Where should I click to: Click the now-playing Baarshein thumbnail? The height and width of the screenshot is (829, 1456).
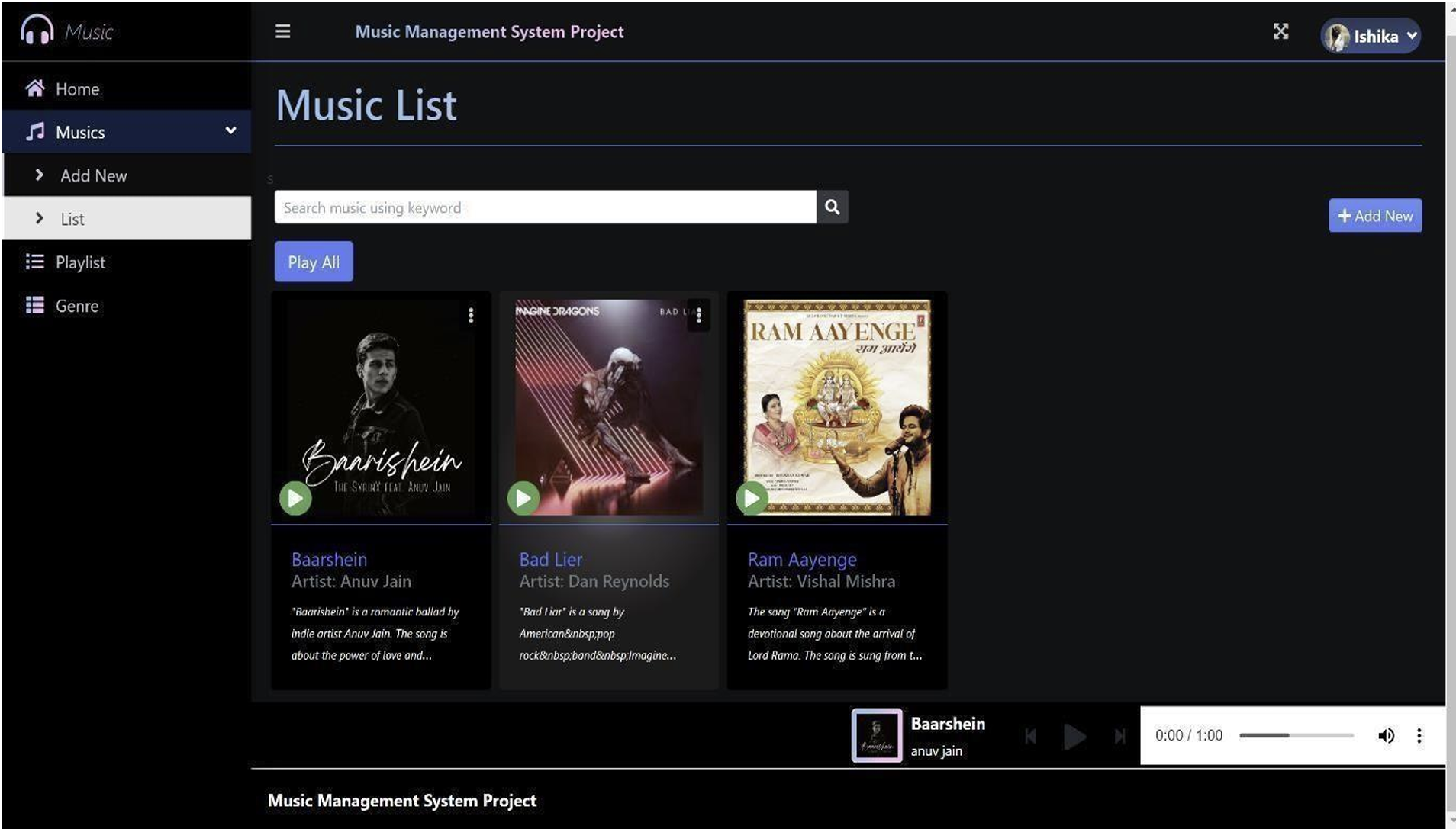[877, 735]
